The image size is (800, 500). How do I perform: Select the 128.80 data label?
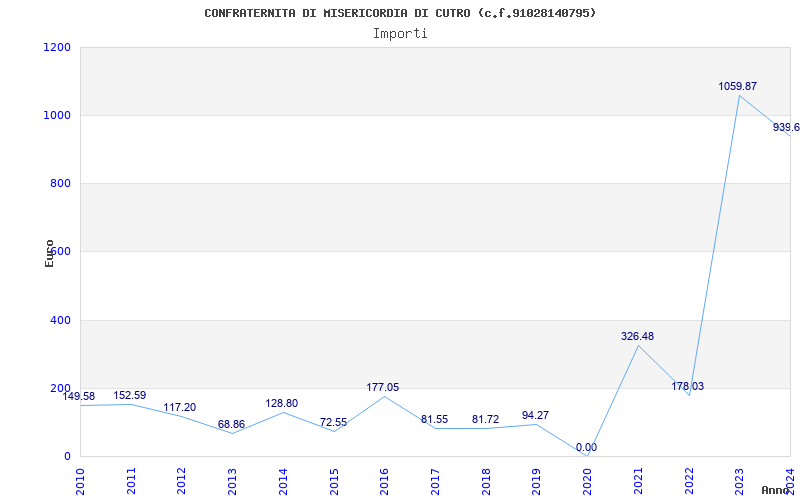(x=282, y=404)
